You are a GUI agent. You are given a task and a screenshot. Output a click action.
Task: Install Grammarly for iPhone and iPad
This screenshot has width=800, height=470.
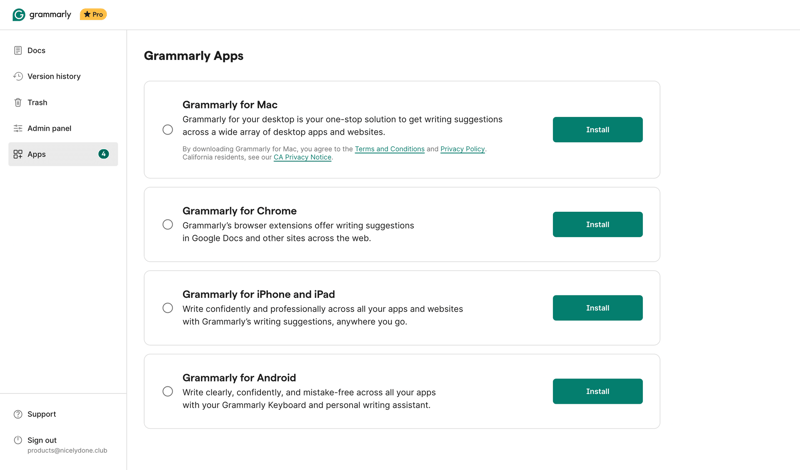(597, 308)
